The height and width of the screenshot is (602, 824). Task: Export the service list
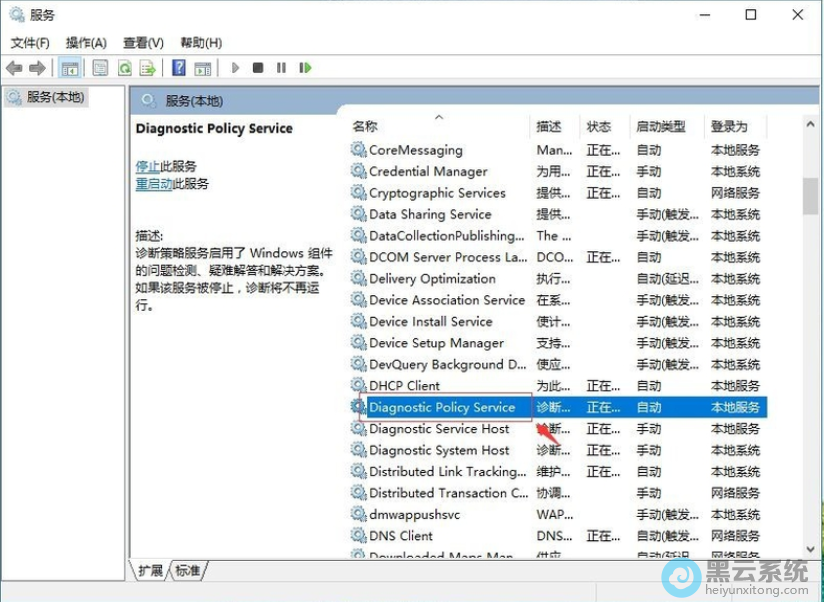(x=148, y=67)
